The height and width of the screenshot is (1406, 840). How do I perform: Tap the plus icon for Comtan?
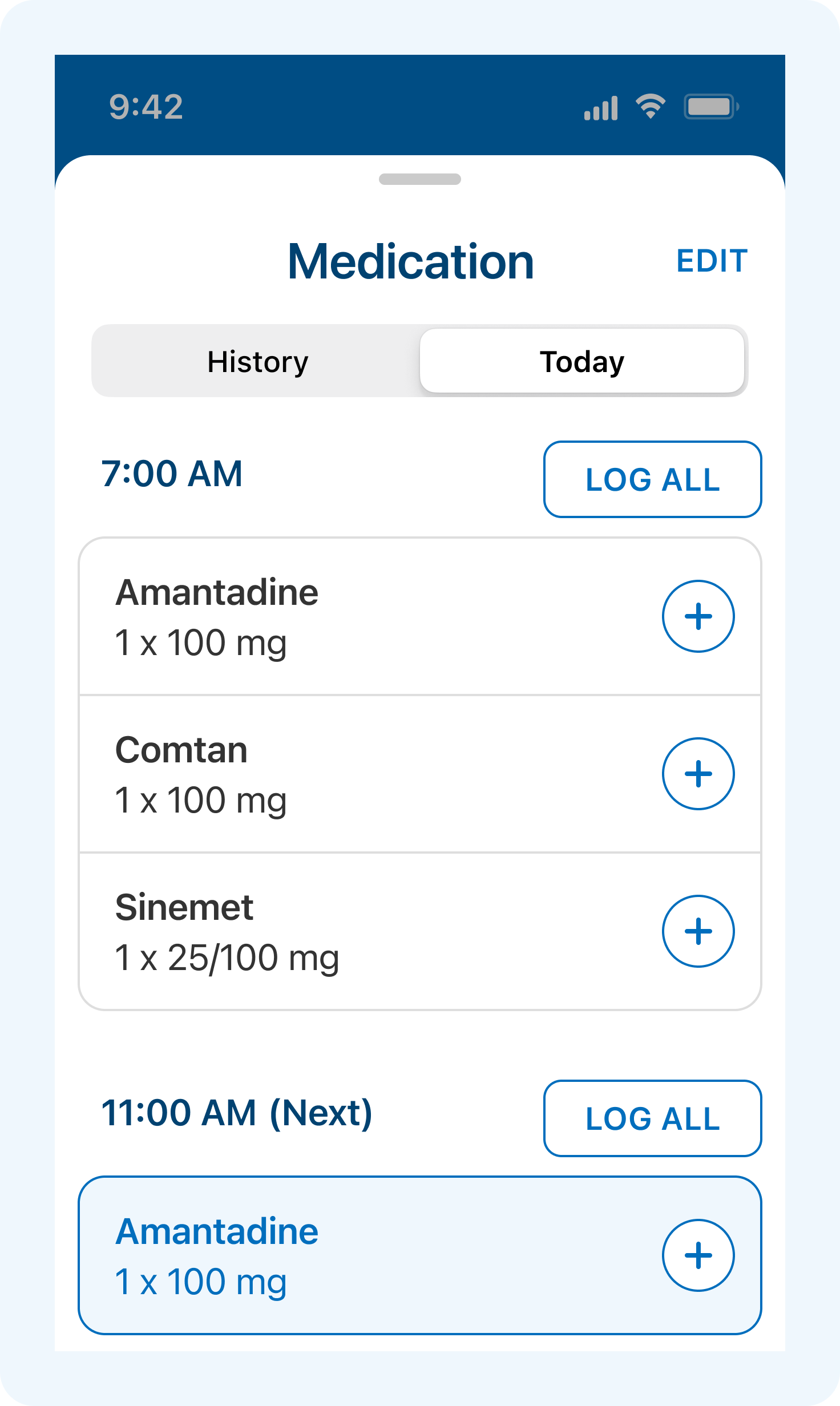[x=698, y=774]
